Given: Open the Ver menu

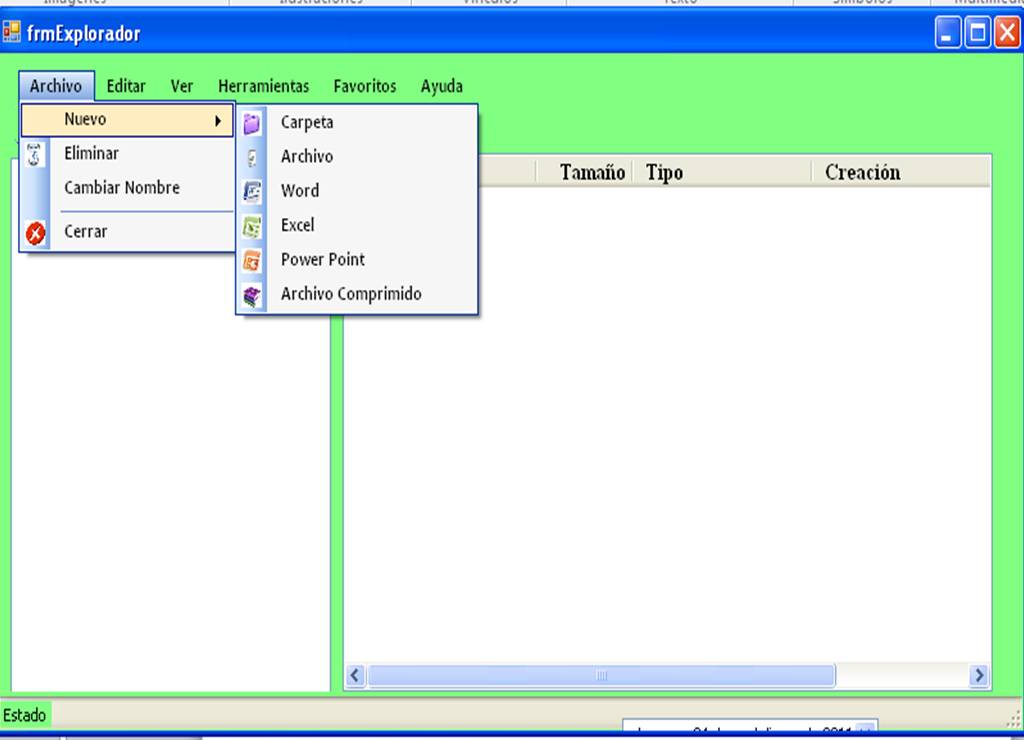Looking at the screenshot, I should click(181, 86).
